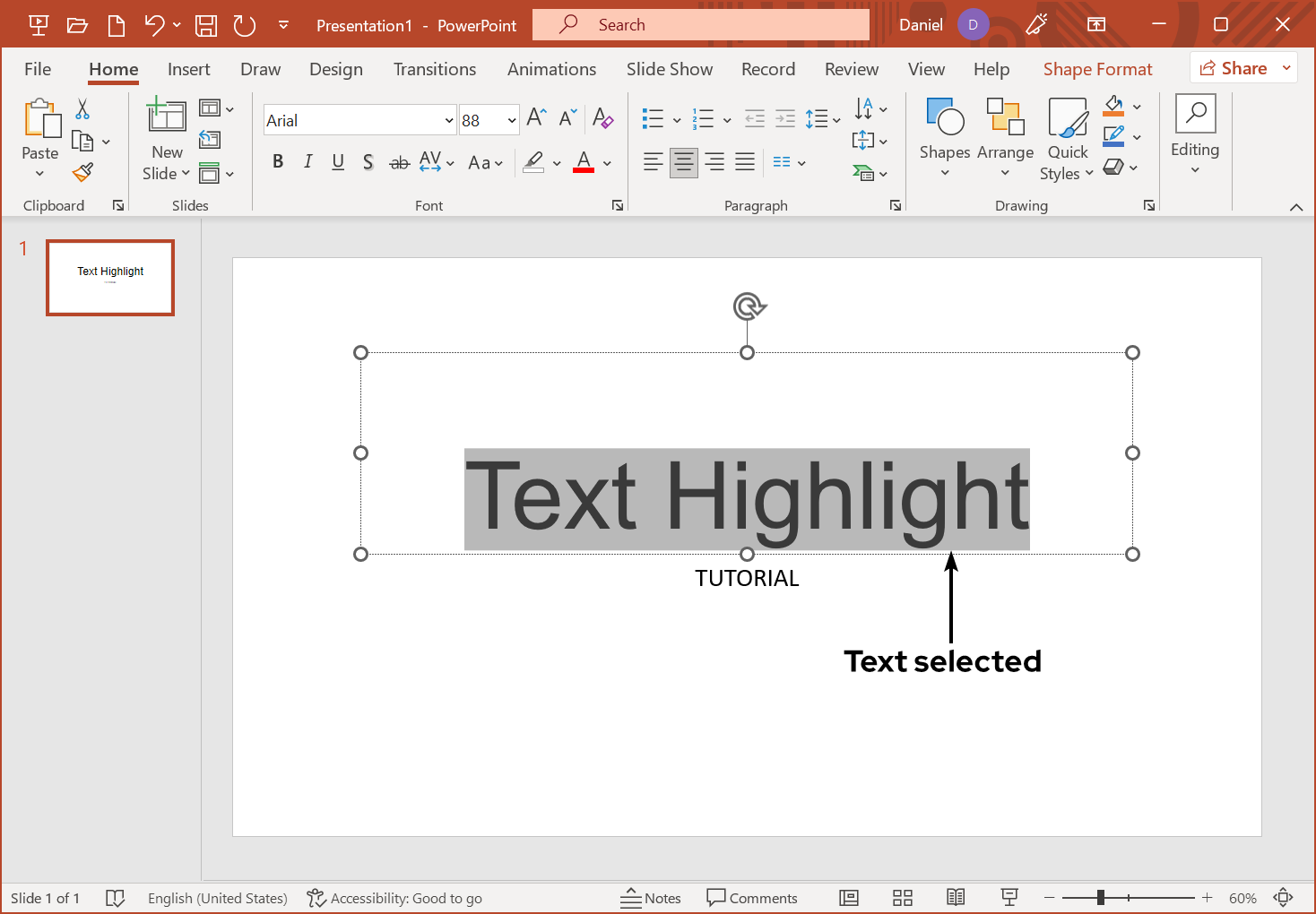1316x914 pixels.
Task: Select the Bold formatting icon
Action: [278, 162]
